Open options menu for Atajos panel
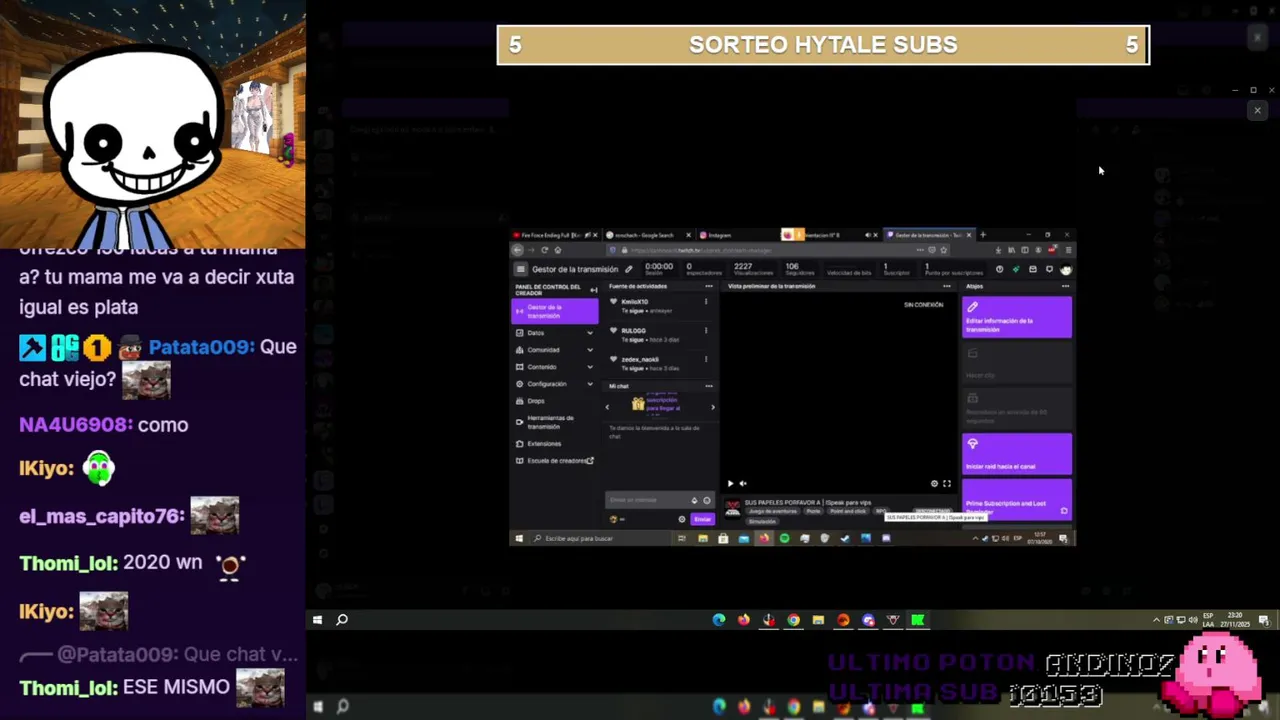The height and width of the screenshot is (720, 1280). point(1065,287)
